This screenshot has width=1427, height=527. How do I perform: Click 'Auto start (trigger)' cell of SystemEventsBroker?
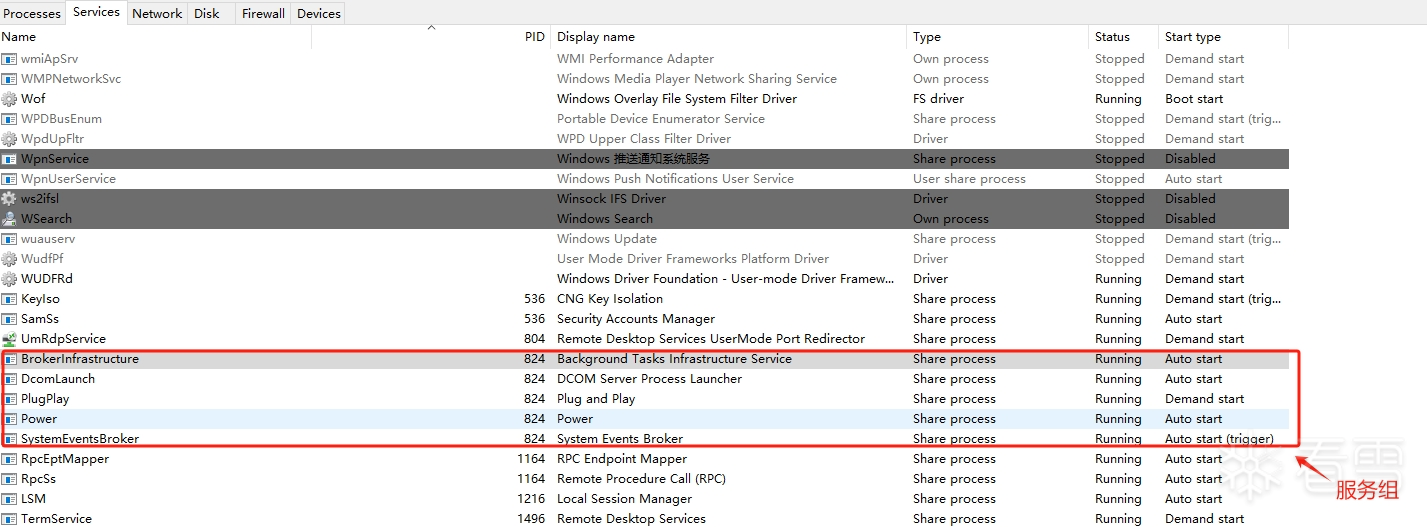tap(1219, 439)
